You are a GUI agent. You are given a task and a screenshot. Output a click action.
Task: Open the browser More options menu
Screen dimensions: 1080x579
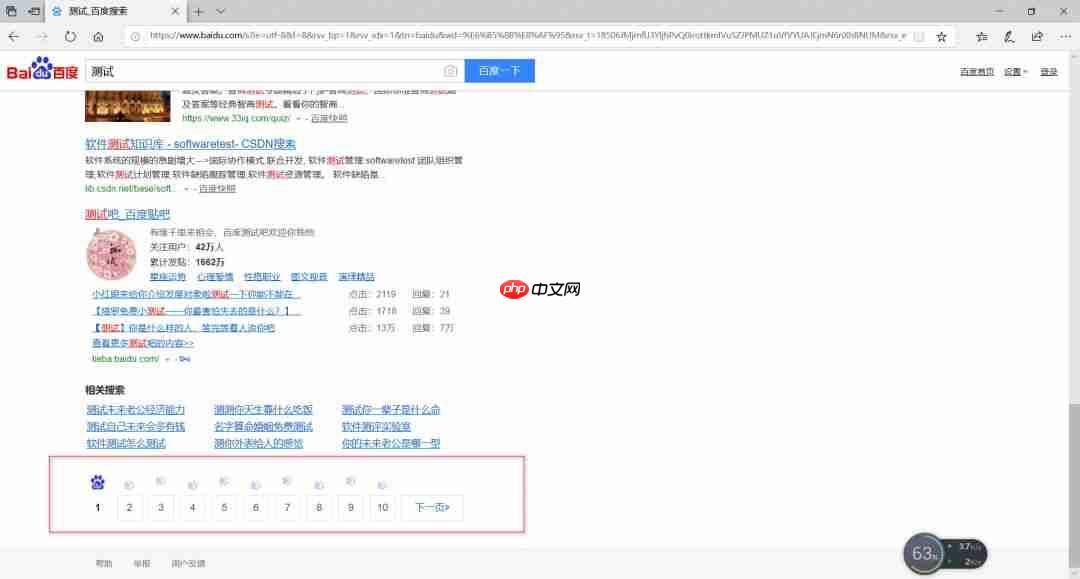(1063, 36)
